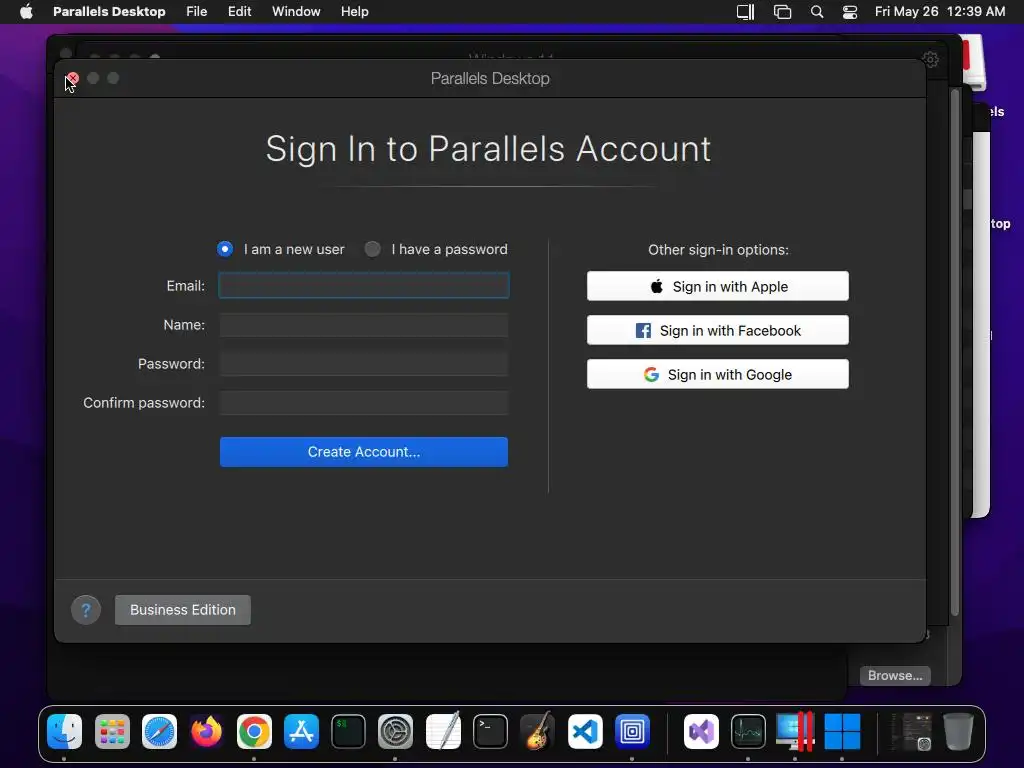Sign in with Facebook
Viewport: 1024px width, 768px height.
pos(718,330)
